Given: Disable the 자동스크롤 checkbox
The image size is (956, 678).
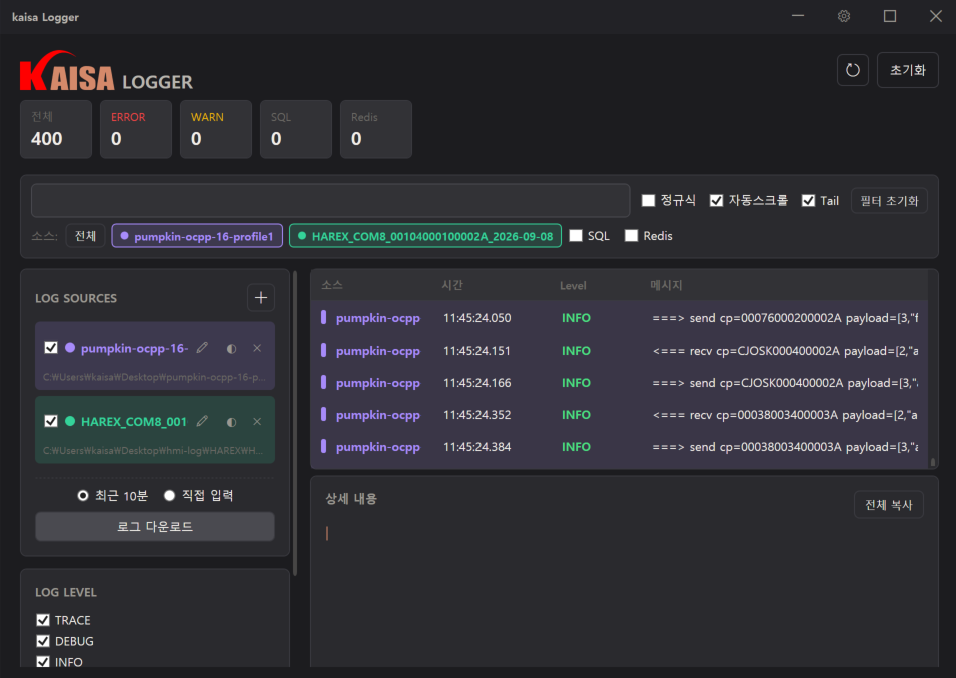Looking at the screenshot, I should coord(716,201).
